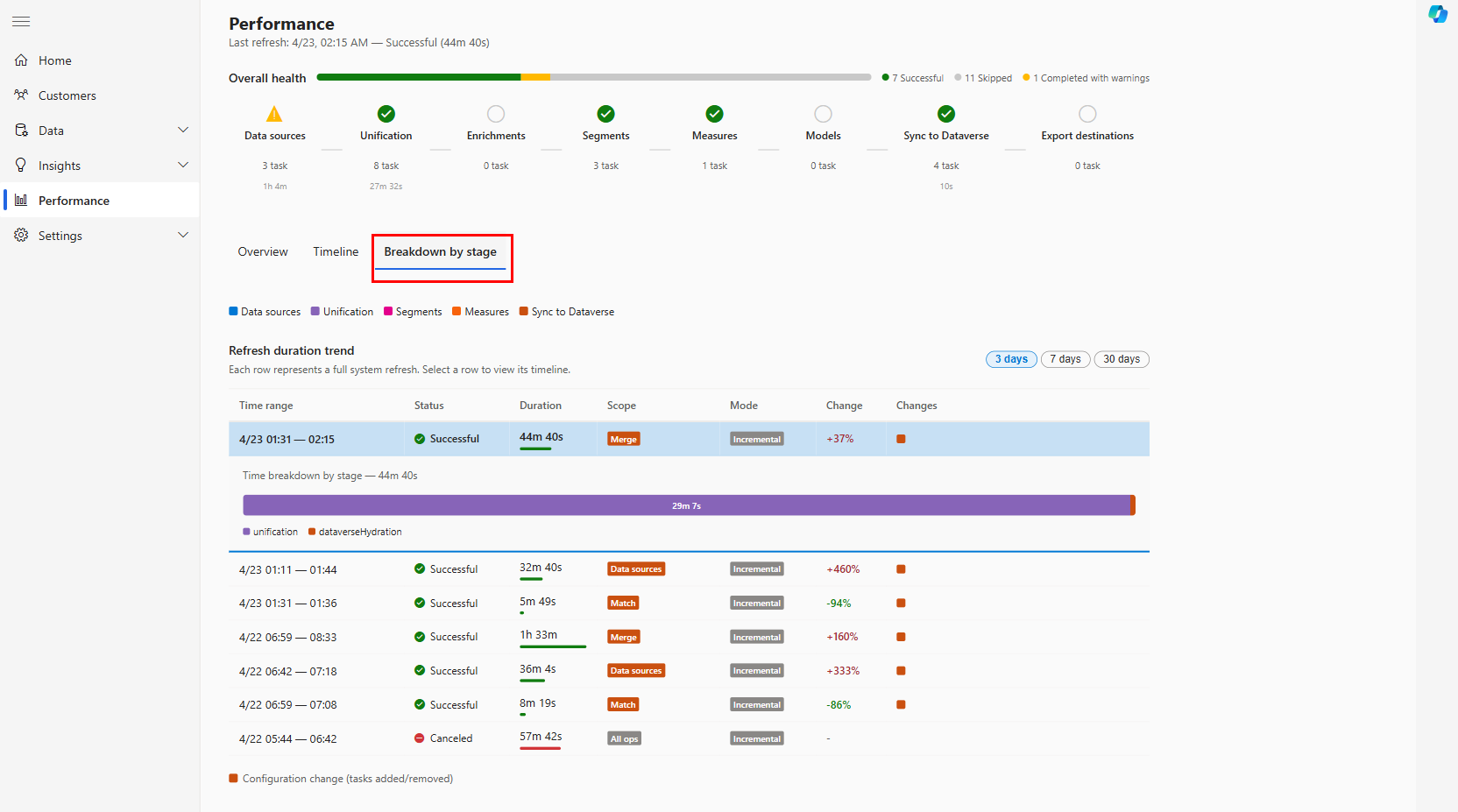The image size is (1458, 812).
Task: Open the hamburger navigation menu
Action: click(x=21, y=21)
